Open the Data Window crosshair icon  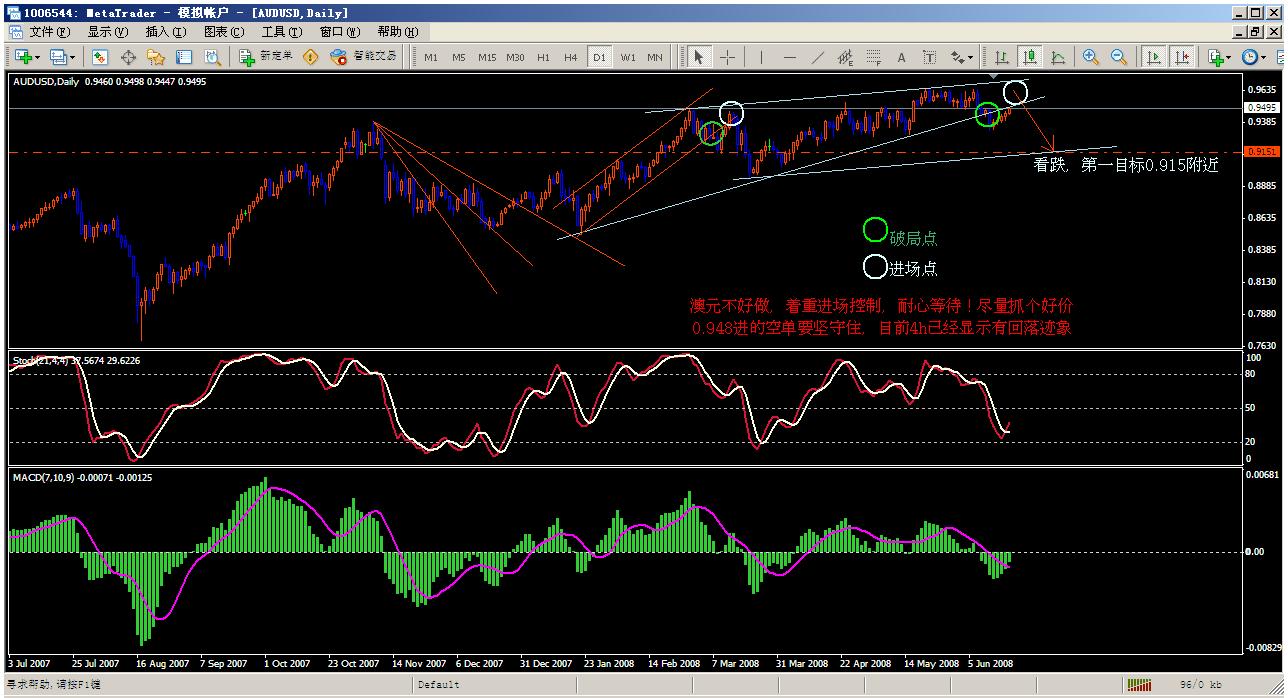128,57
